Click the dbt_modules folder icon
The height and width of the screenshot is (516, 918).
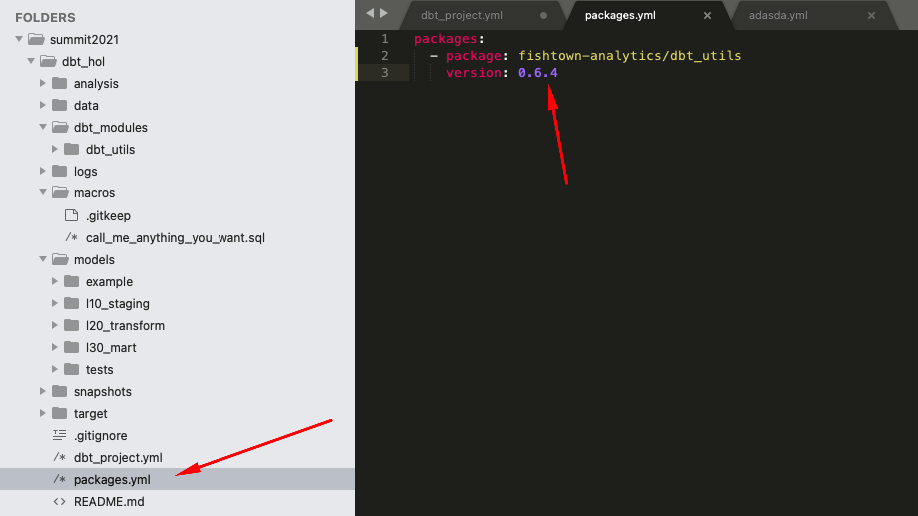click(60, 127)
